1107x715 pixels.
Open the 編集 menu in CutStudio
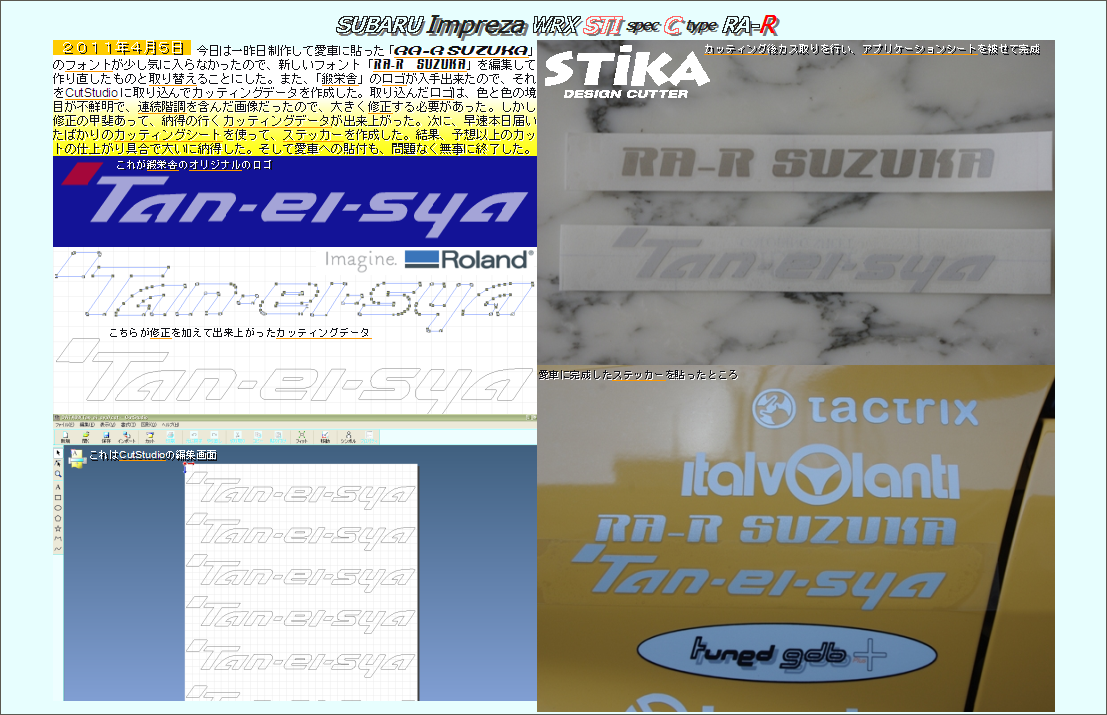pyautogui.click(x=87, y=425)
